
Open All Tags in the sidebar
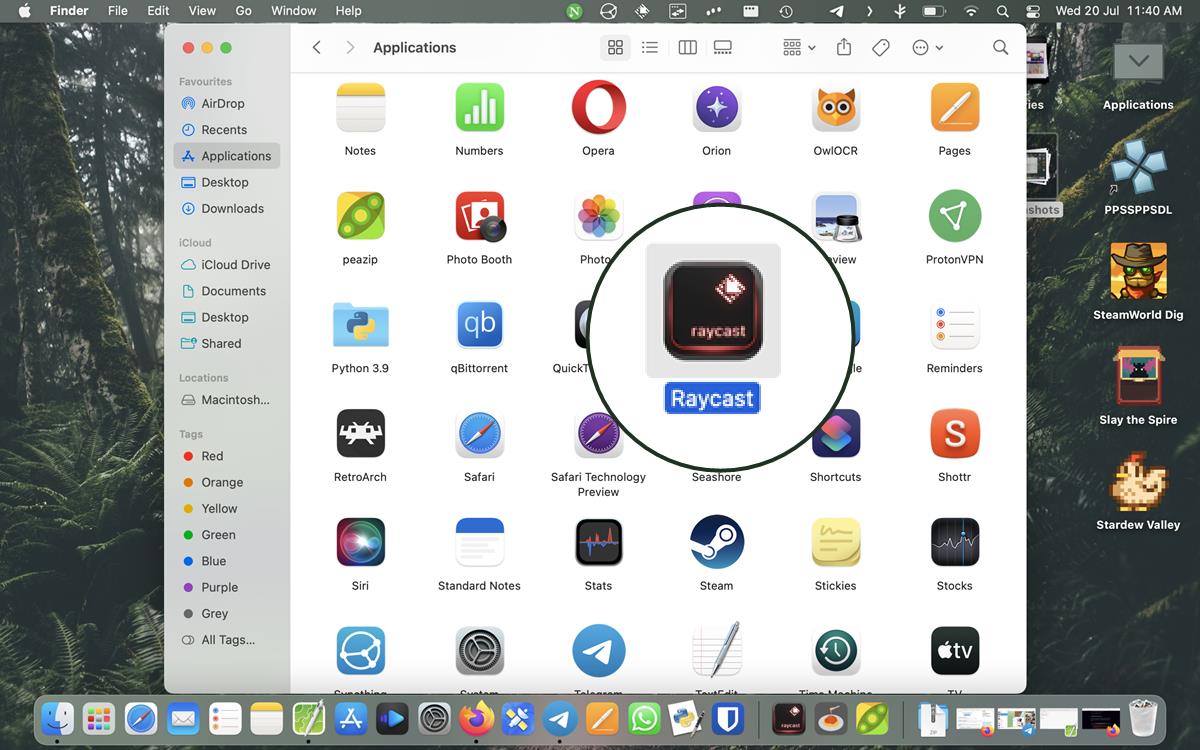[226, 639]
